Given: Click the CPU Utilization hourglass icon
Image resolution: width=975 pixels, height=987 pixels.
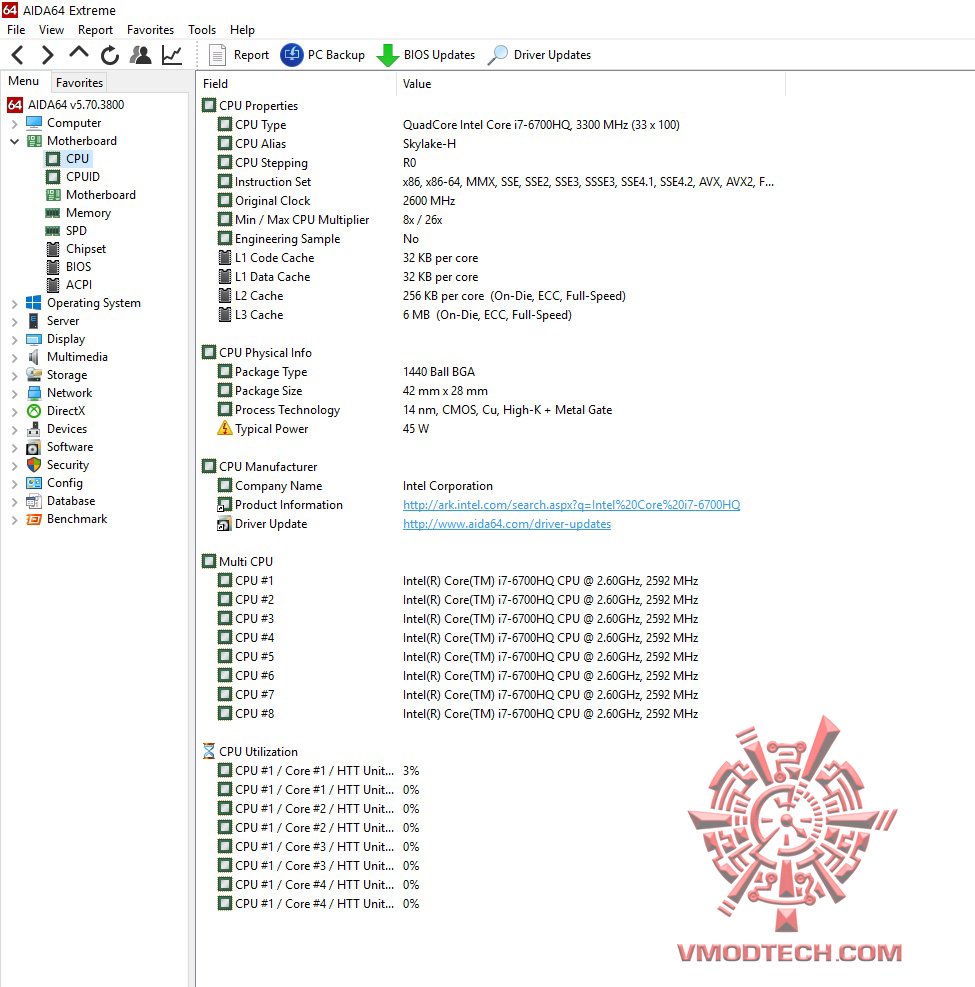Looking at the screenshot, I should pos(209,752).
